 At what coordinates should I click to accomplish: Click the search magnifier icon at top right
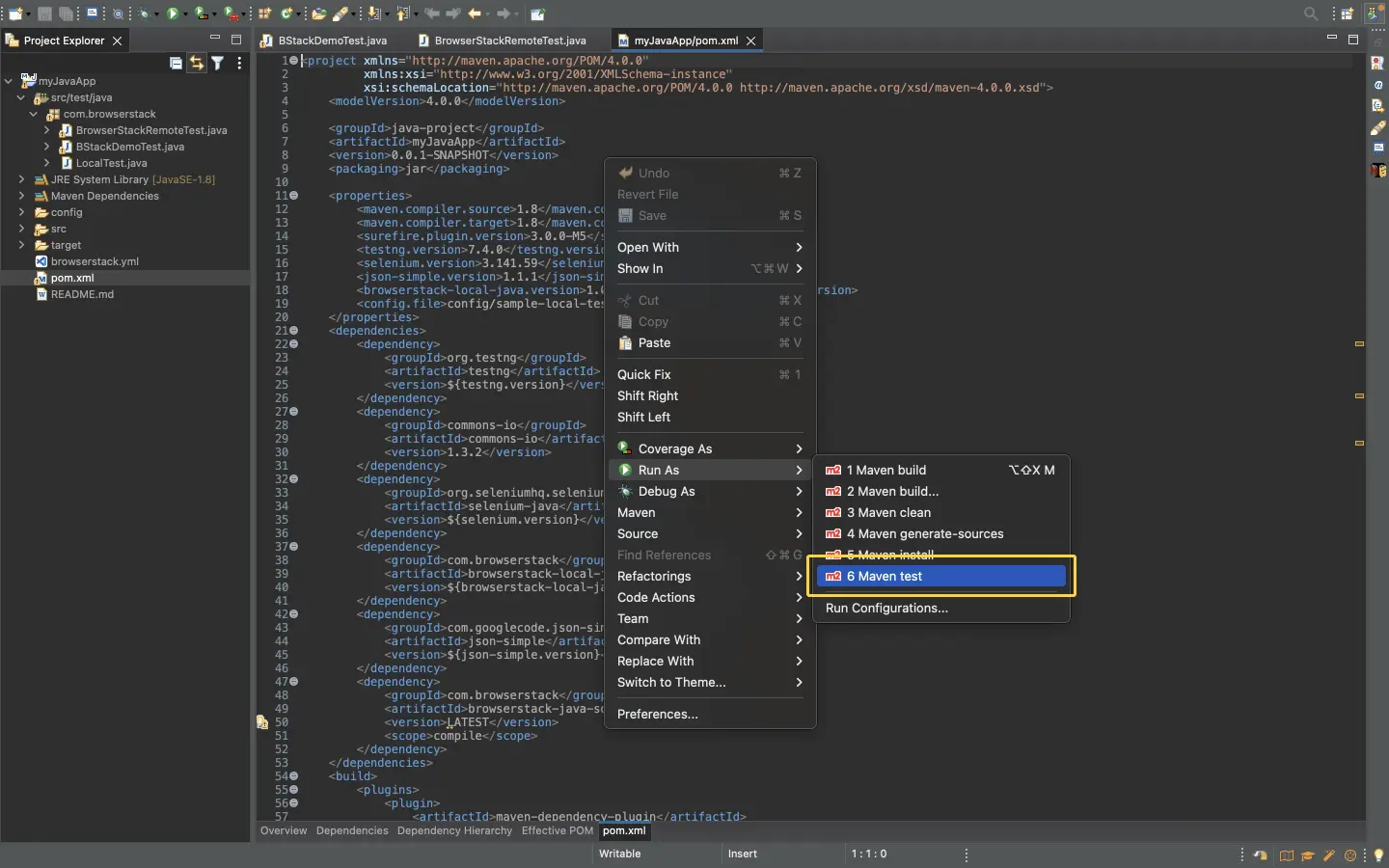click(x=1310, y=14)
